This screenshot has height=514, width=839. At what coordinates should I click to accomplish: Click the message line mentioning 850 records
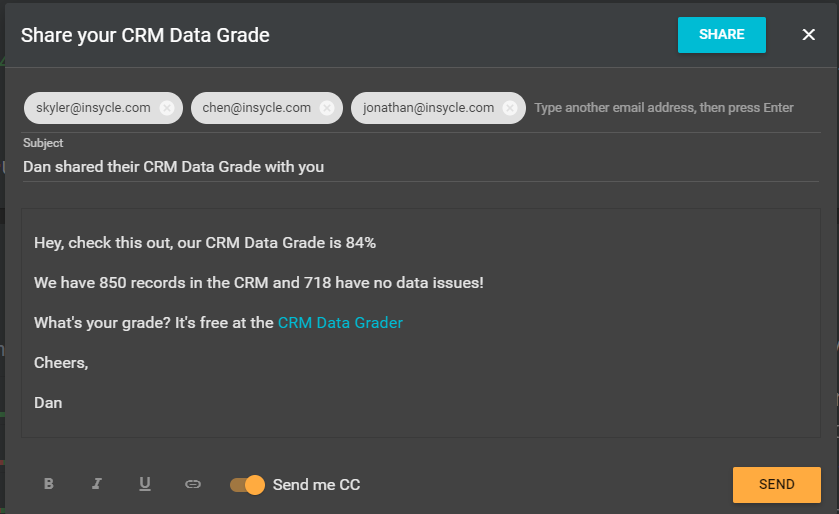pyautogui.click(x=258, y=283)
